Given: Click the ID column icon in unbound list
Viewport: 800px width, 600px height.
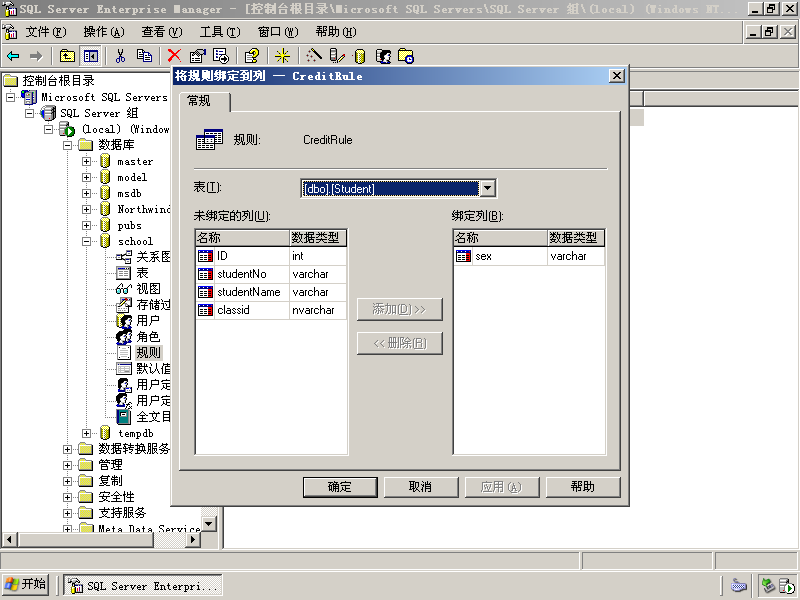Looking at the screenshot, I should pos(205,256).
